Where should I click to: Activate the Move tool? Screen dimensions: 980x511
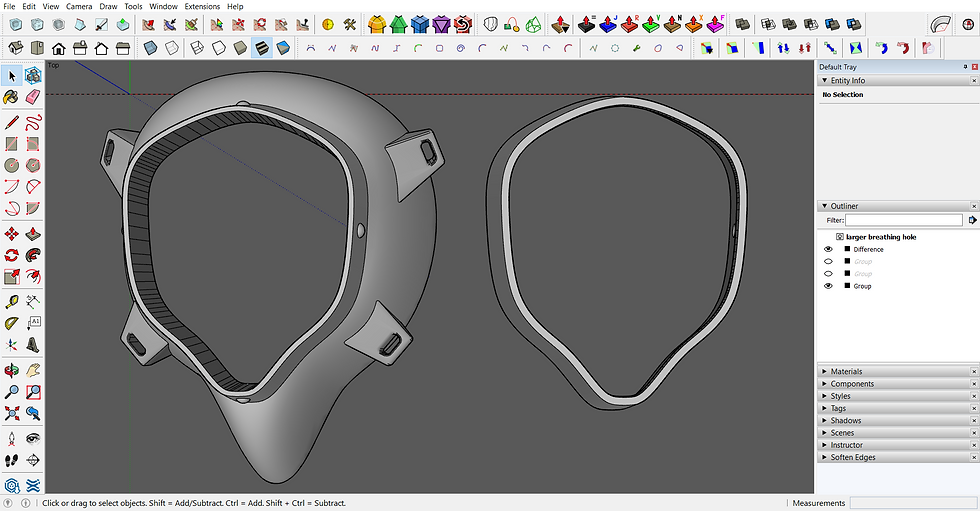11,234
